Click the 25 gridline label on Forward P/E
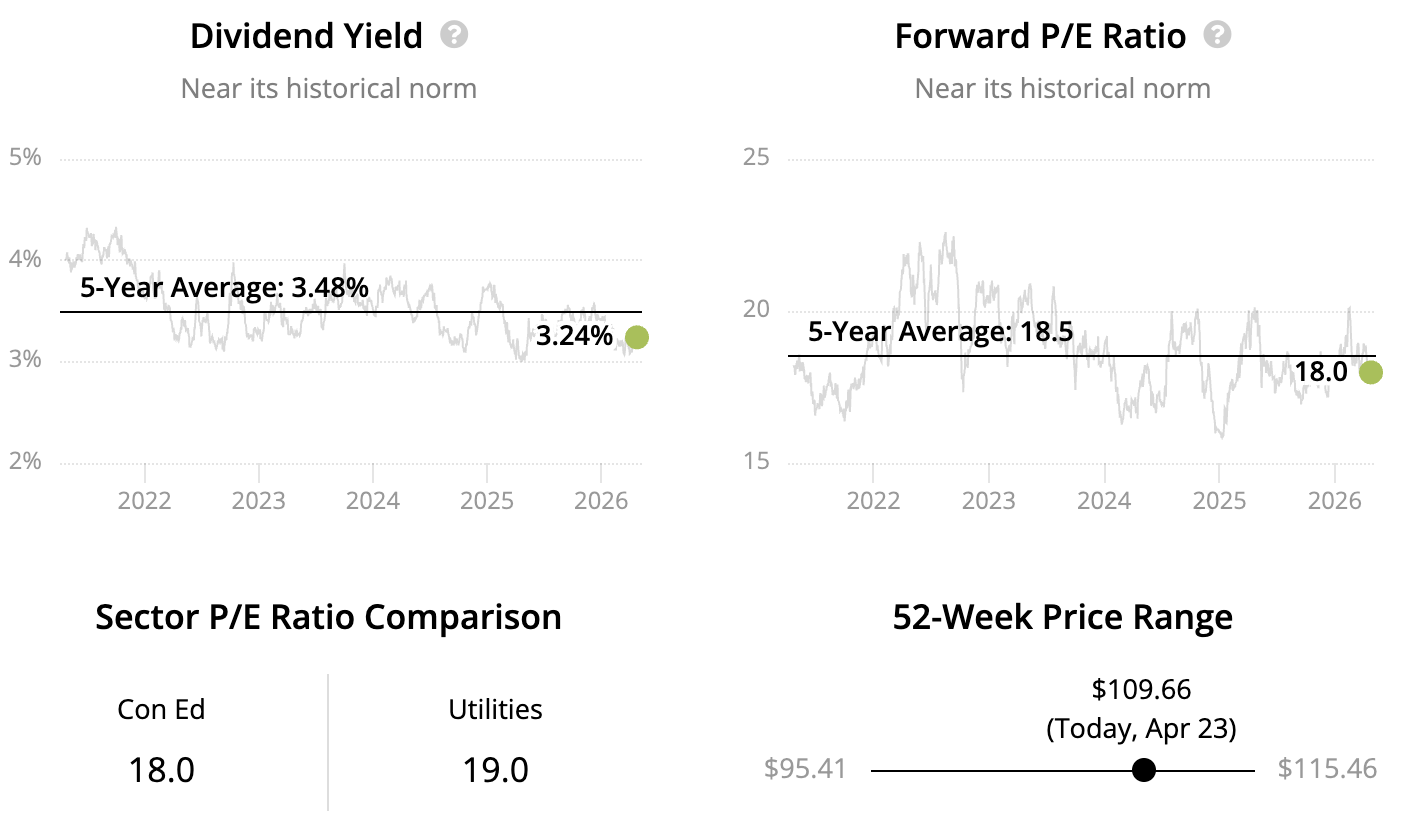Viewport: 1414px width, 830px height. (x=755, y=158)
